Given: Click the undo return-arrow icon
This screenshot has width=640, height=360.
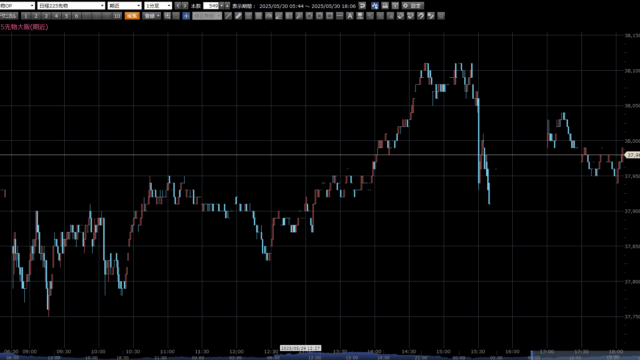Looking at the screenshot, I should tap(362, 6).
